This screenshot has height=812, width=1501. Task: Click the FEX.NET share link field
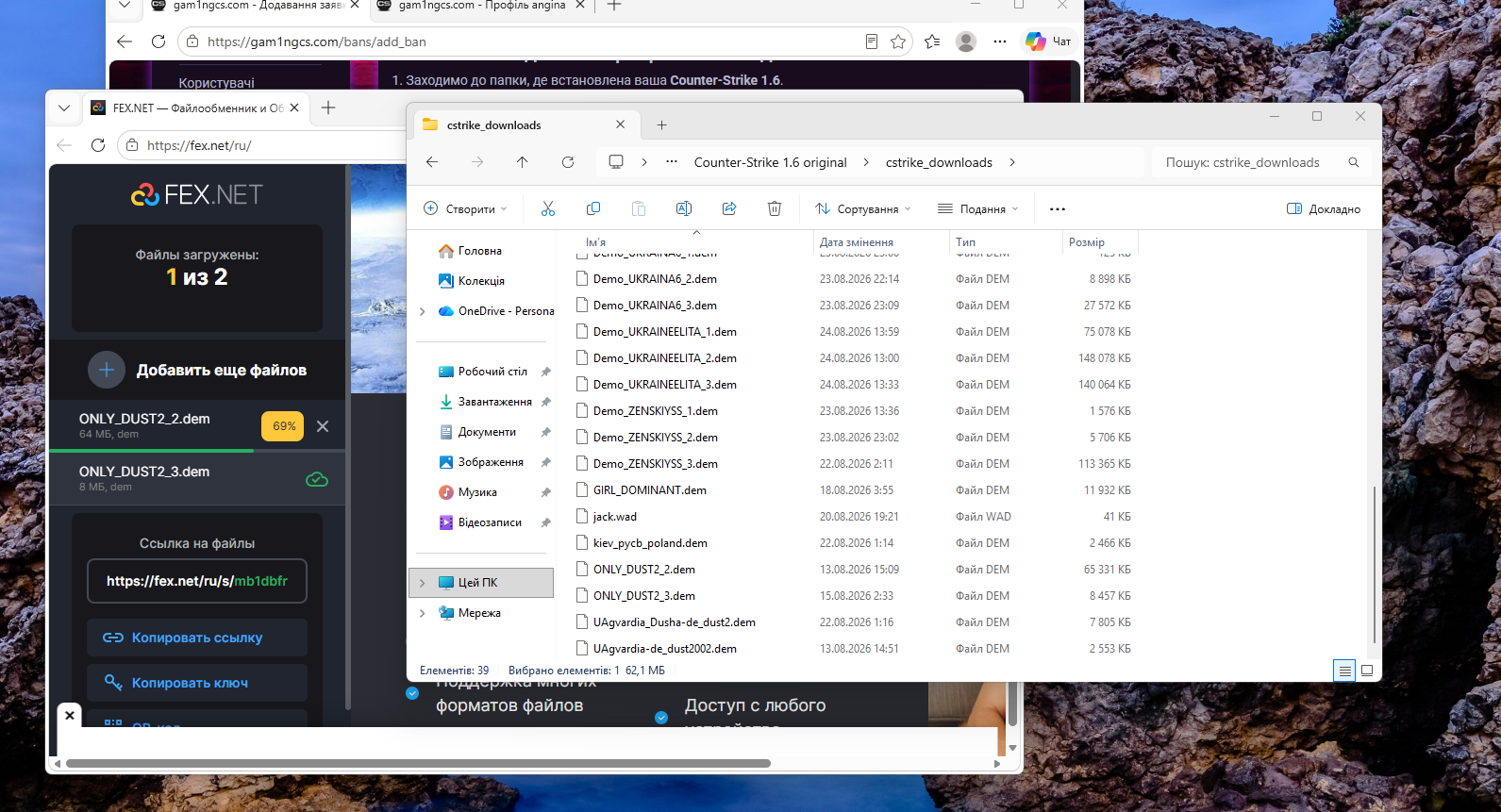tap(197, 581)
